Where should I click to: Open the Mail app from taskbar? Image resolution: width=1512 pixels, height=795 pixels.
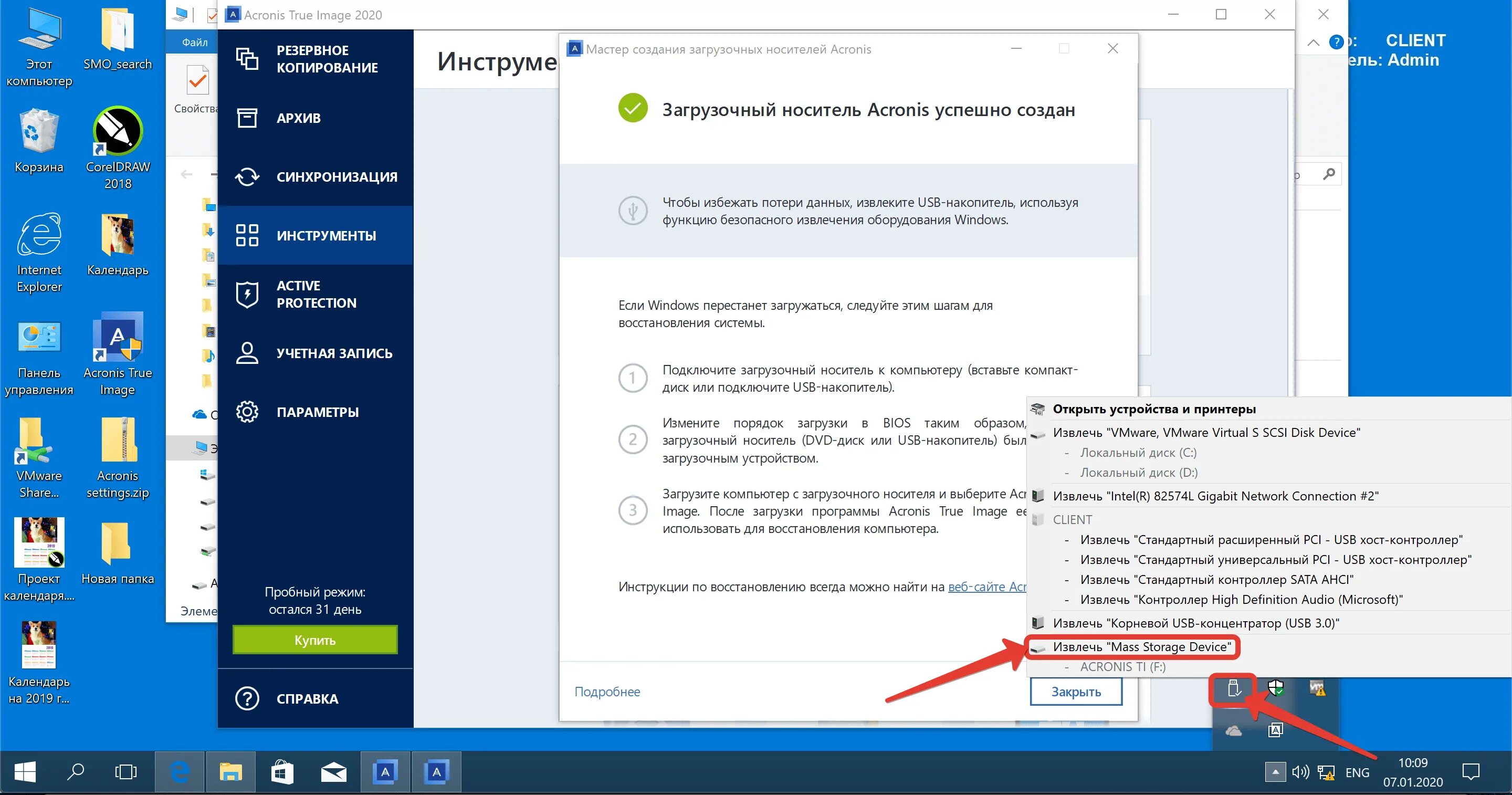[x=333, y=772]
